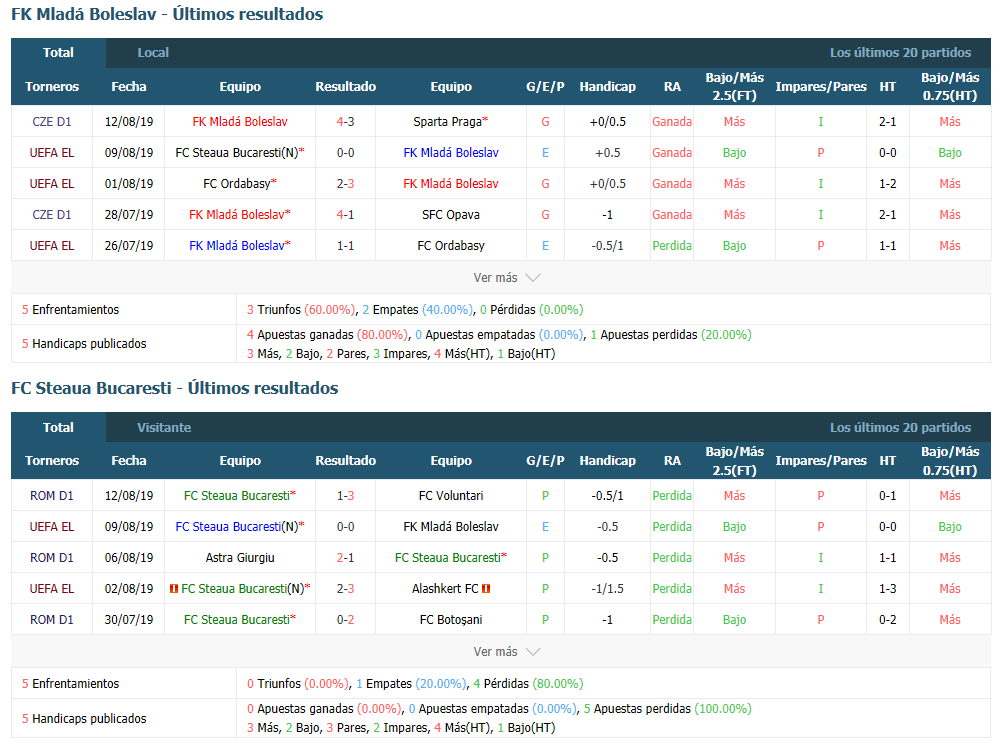The height and width of the screenshot is (744, 1003).
Task: Click CZE D1 tournament in 12/08/19 row
Action: [52, 122]
